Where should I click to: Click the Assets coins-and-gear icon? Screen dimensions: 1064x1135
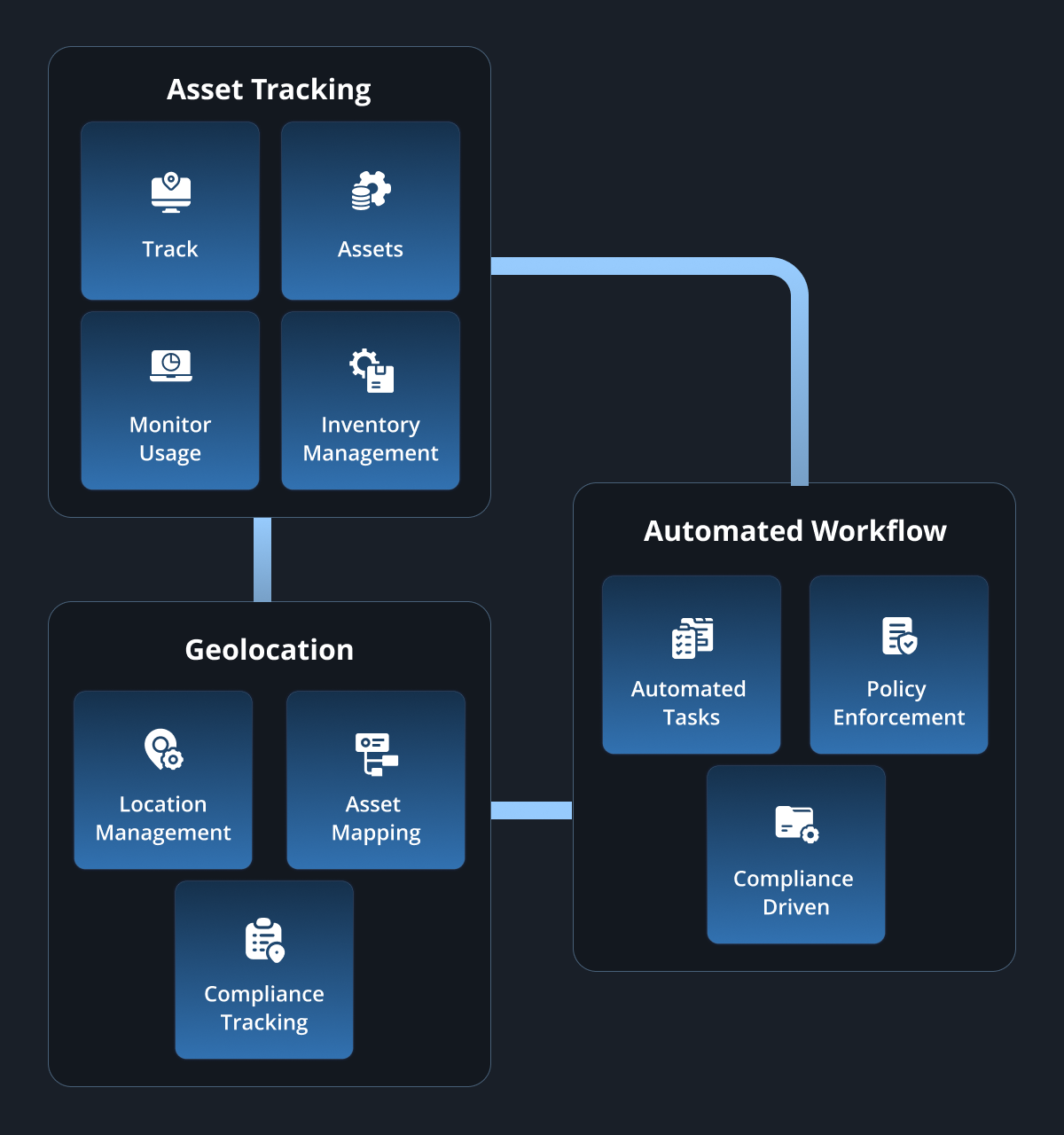[371, 191]
